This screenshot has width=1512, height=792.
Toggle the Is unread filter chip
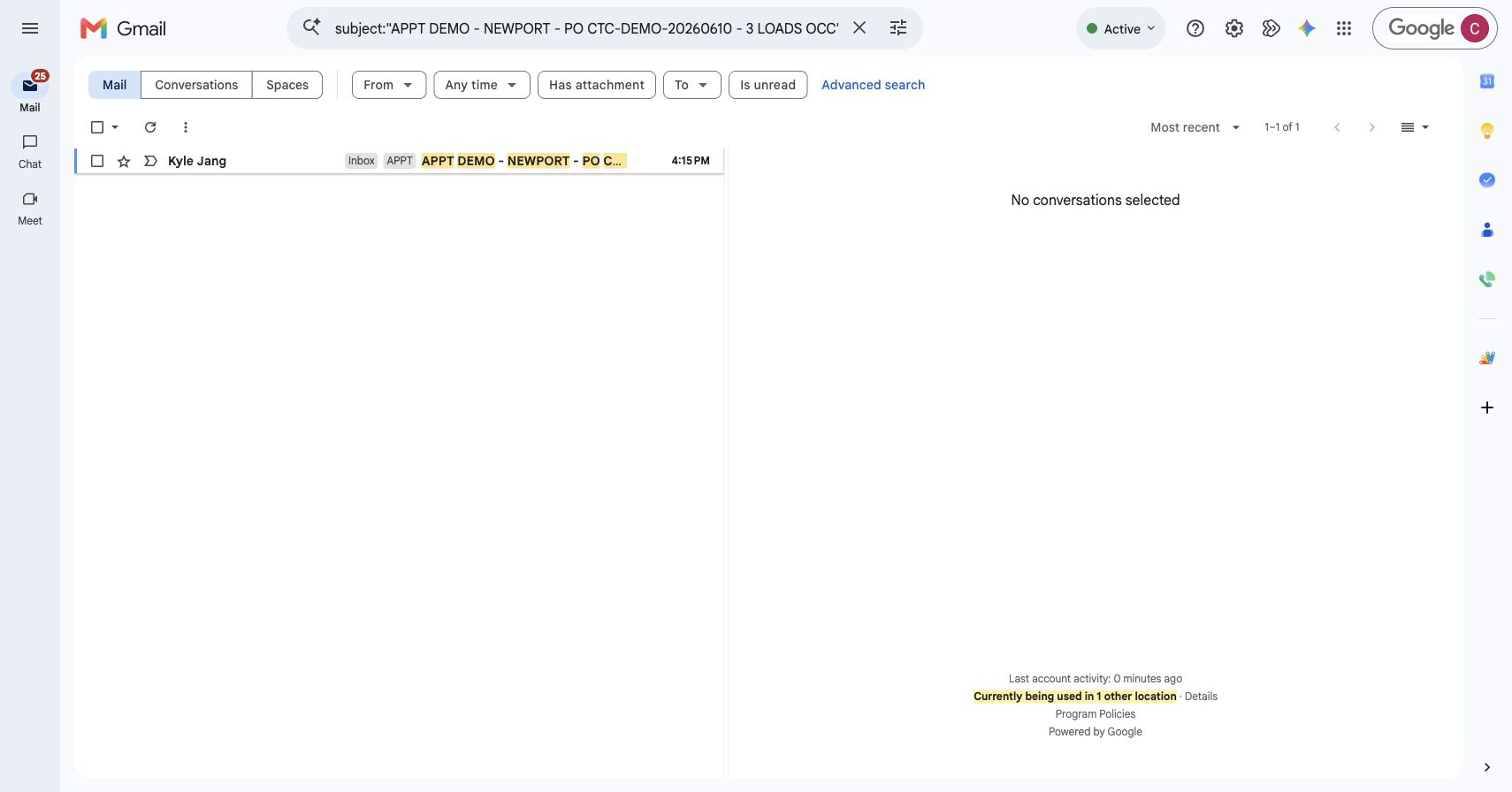pyautogui.click(x=767, y=85)
